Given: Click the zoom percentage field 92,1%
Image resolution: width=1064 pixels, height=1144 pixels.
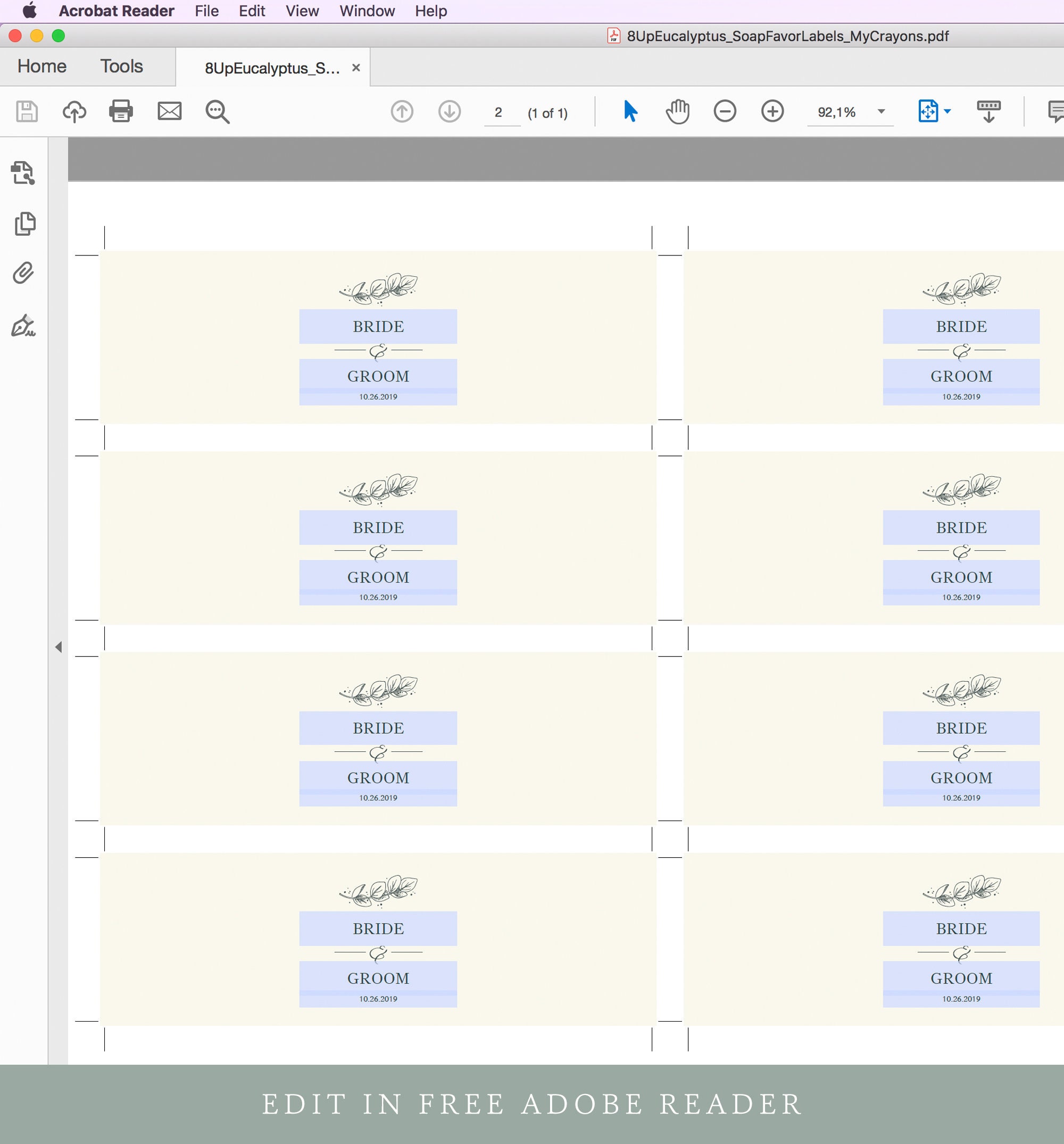Looking at the screenshot, I should tap(837, 112).
